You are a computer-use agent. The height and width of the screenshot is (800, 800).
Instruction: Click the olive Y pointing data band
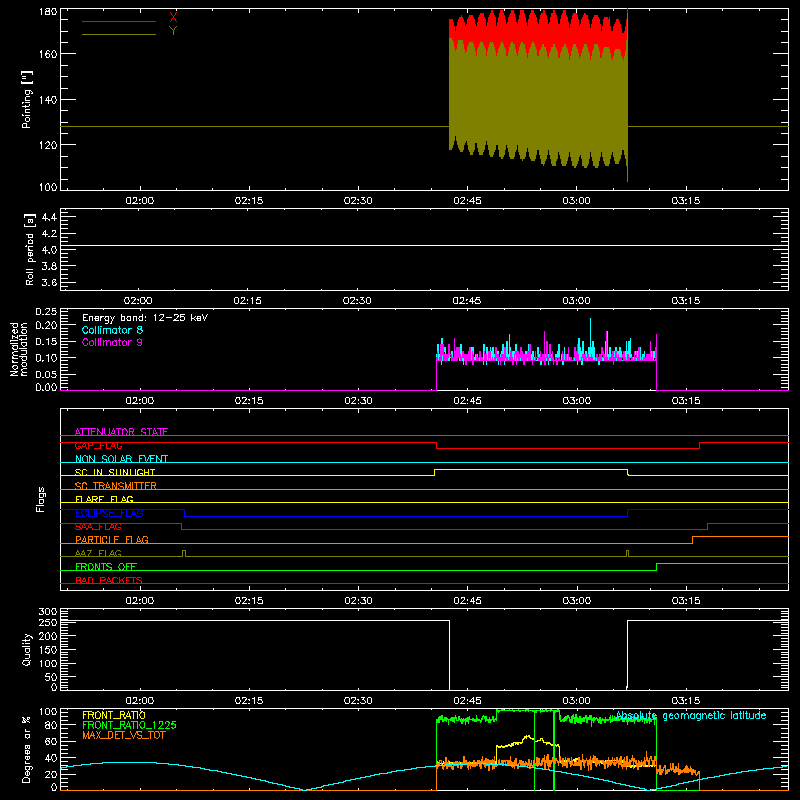538,102
